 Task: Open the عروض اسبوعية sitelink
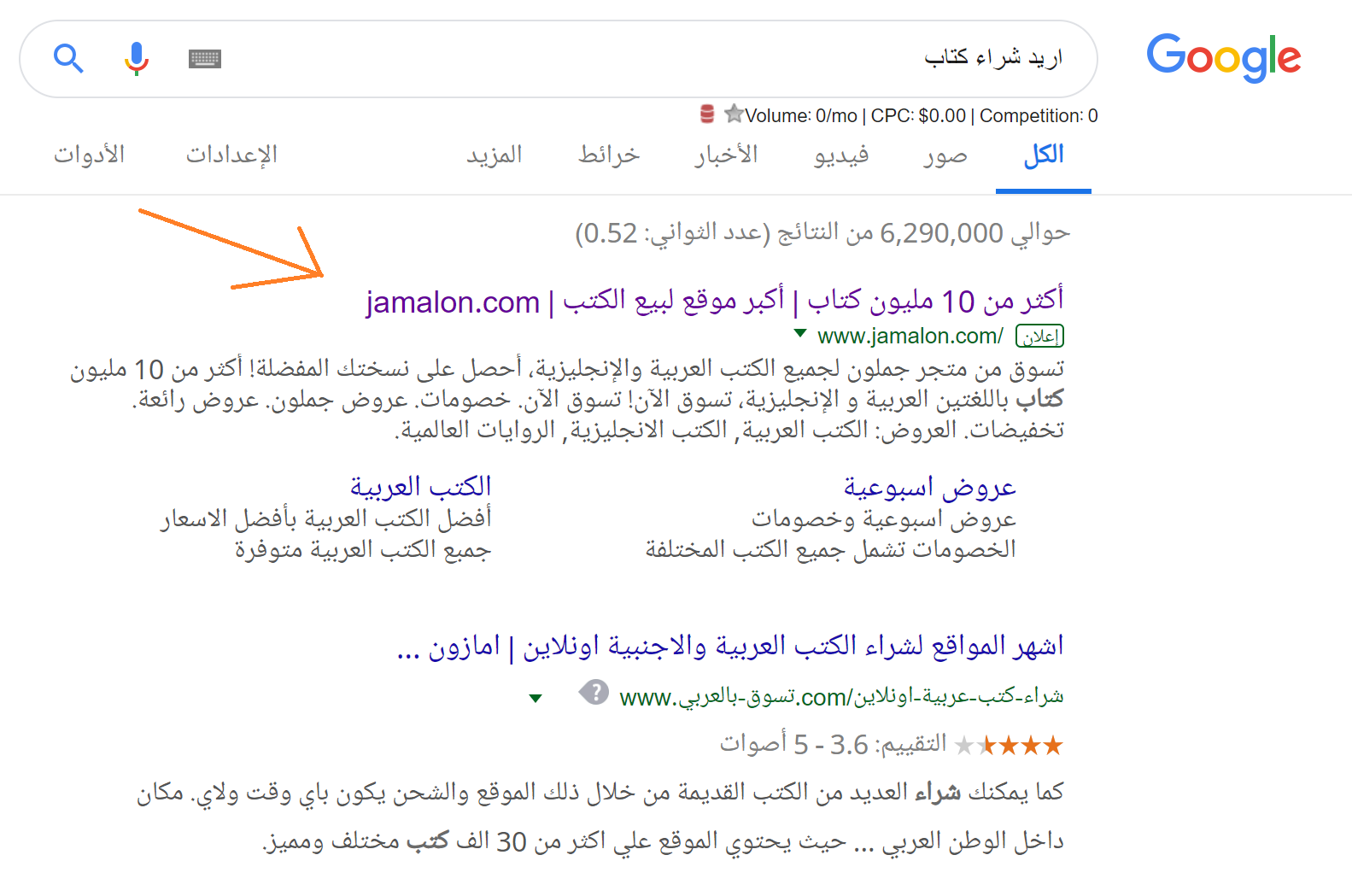[930, 487]
